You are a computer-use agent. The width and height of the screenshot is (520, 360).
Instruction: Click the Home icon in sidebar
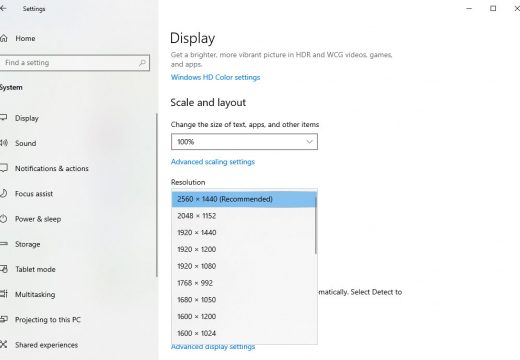coord(3,38)
